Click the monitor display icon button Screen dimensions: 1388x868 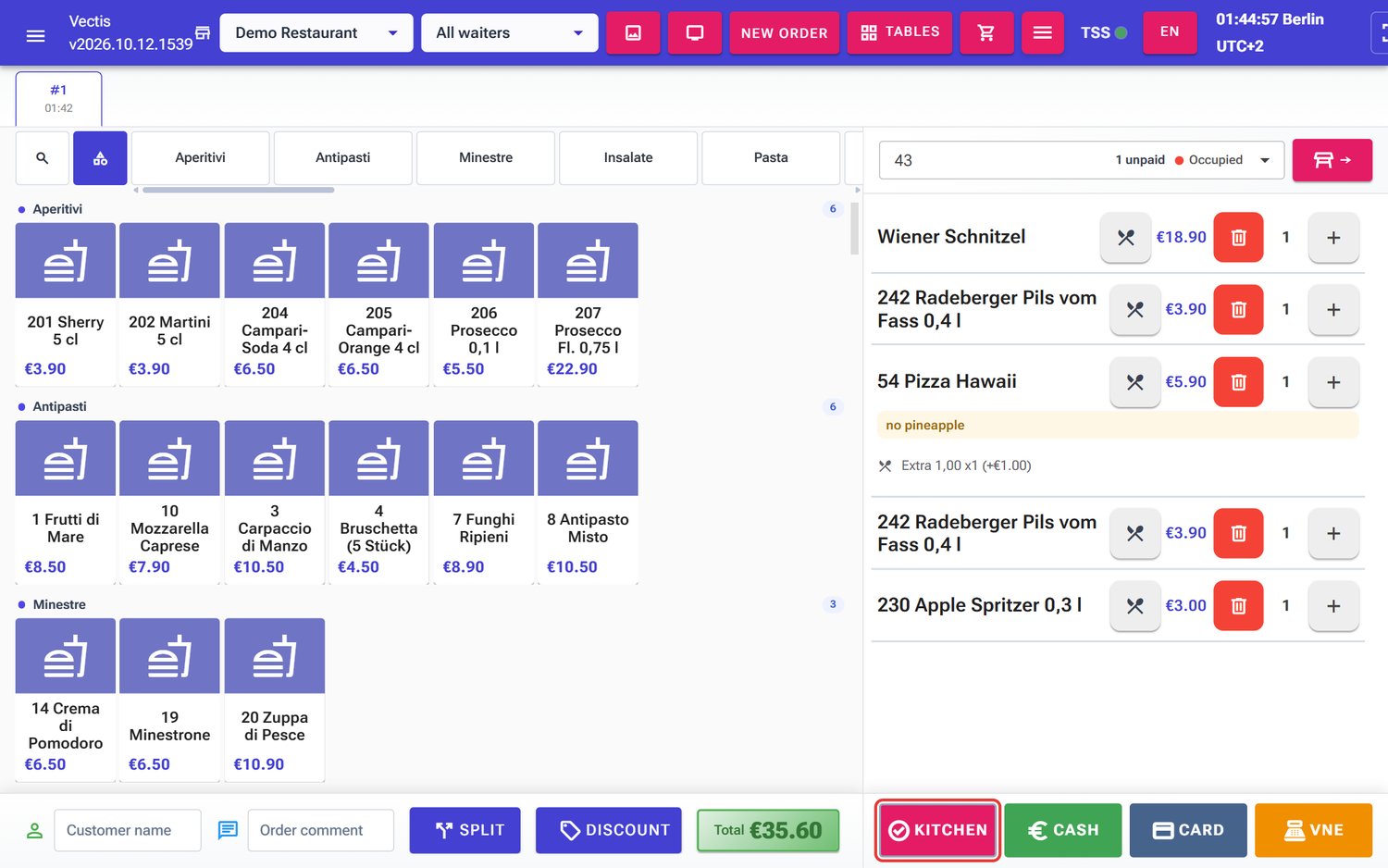(x=695, y=33)
